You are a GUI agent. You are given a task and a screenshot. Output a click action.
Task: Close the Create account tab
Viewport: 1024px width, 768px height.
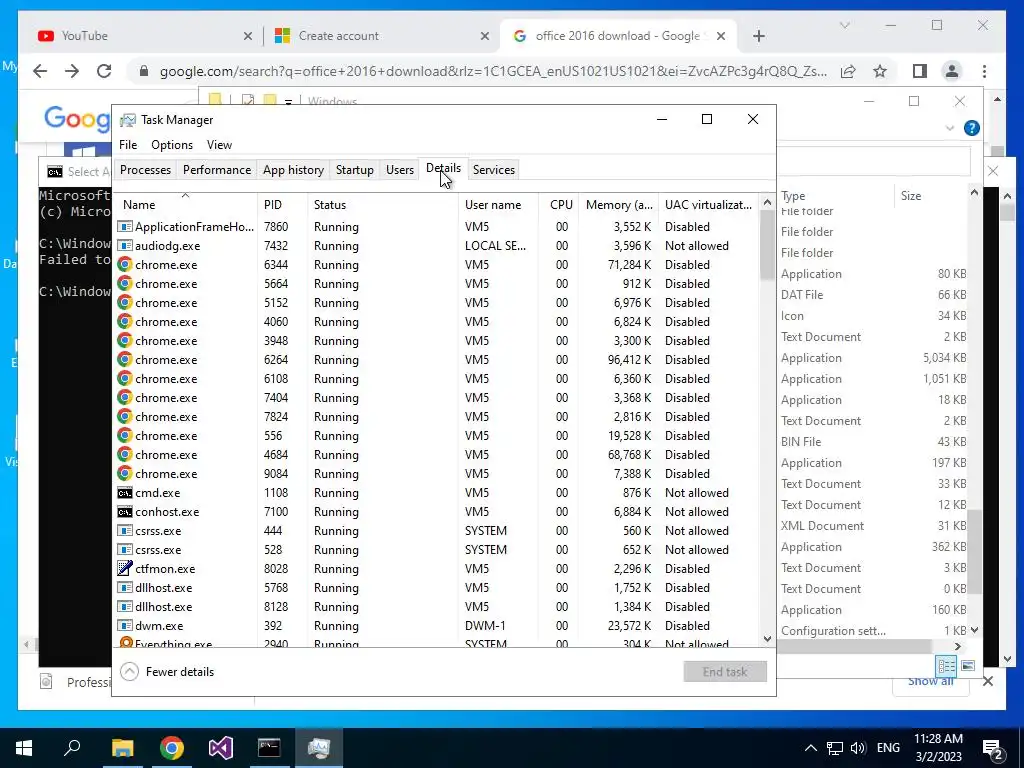tap(485, 37)
